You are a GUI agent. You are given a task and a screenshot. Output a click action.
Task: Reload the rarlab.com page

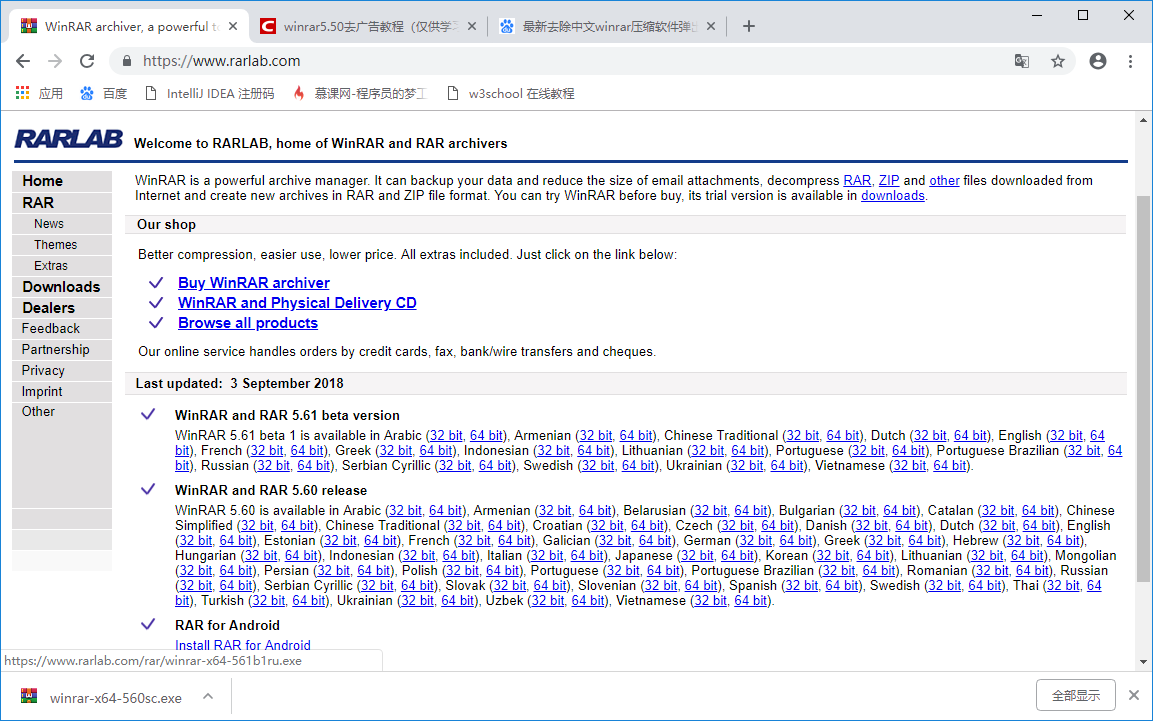[87, 61]
